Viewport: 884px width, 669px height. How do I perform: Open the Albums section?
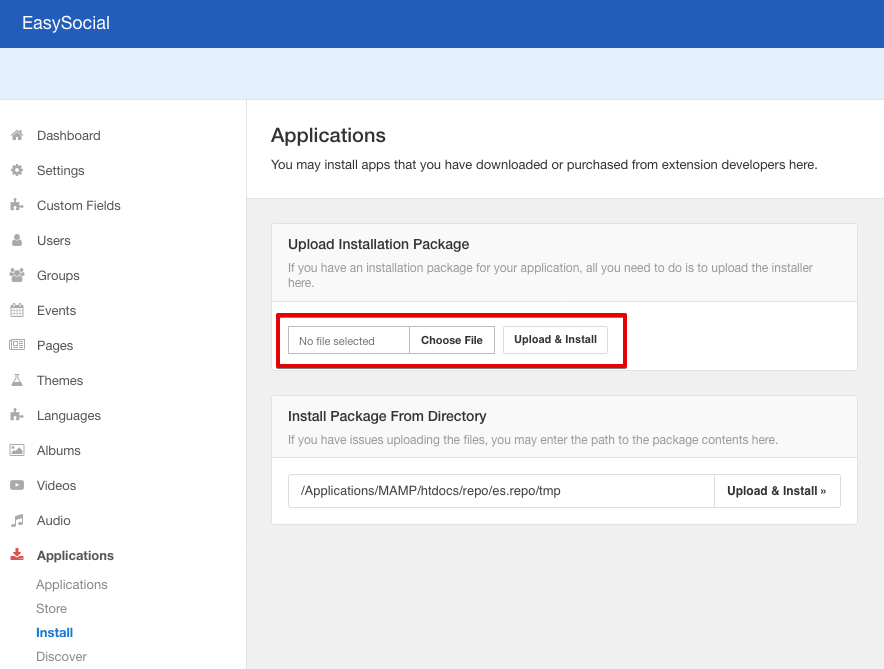pyautogui.click(x=59, y=450)
